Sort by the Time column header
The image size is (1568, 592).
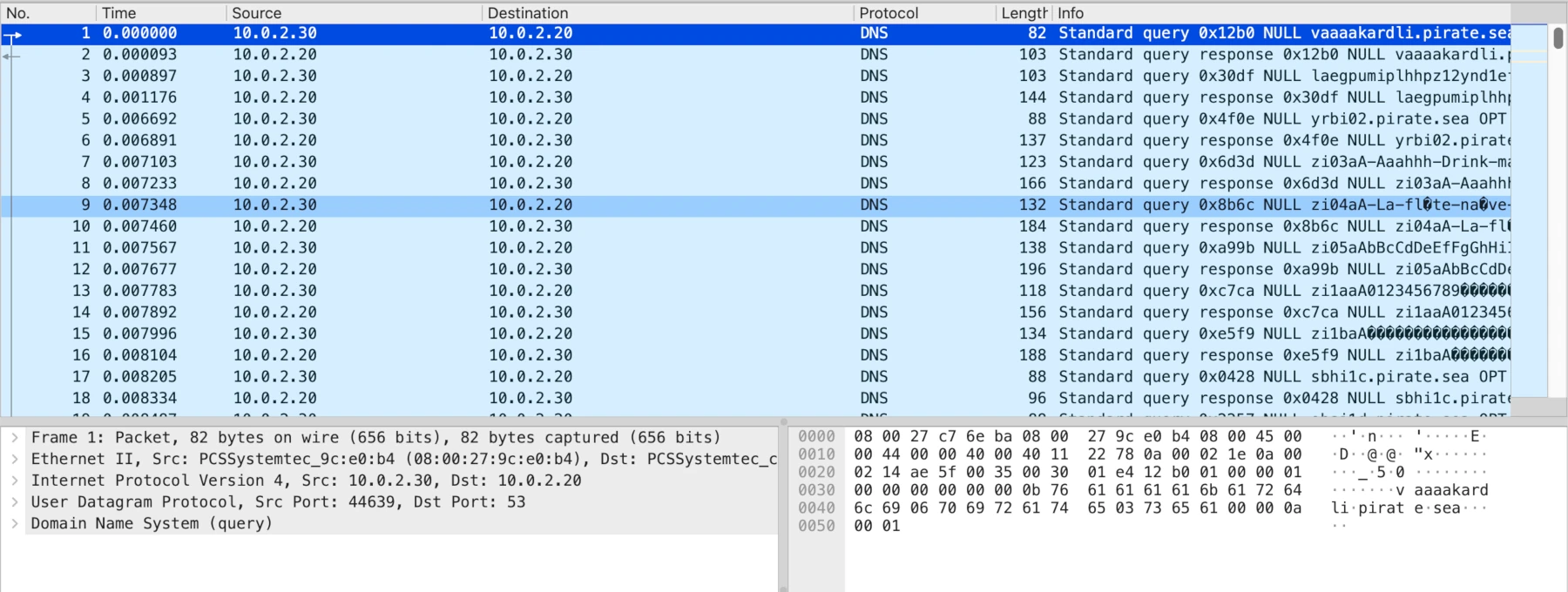[161, 13]
